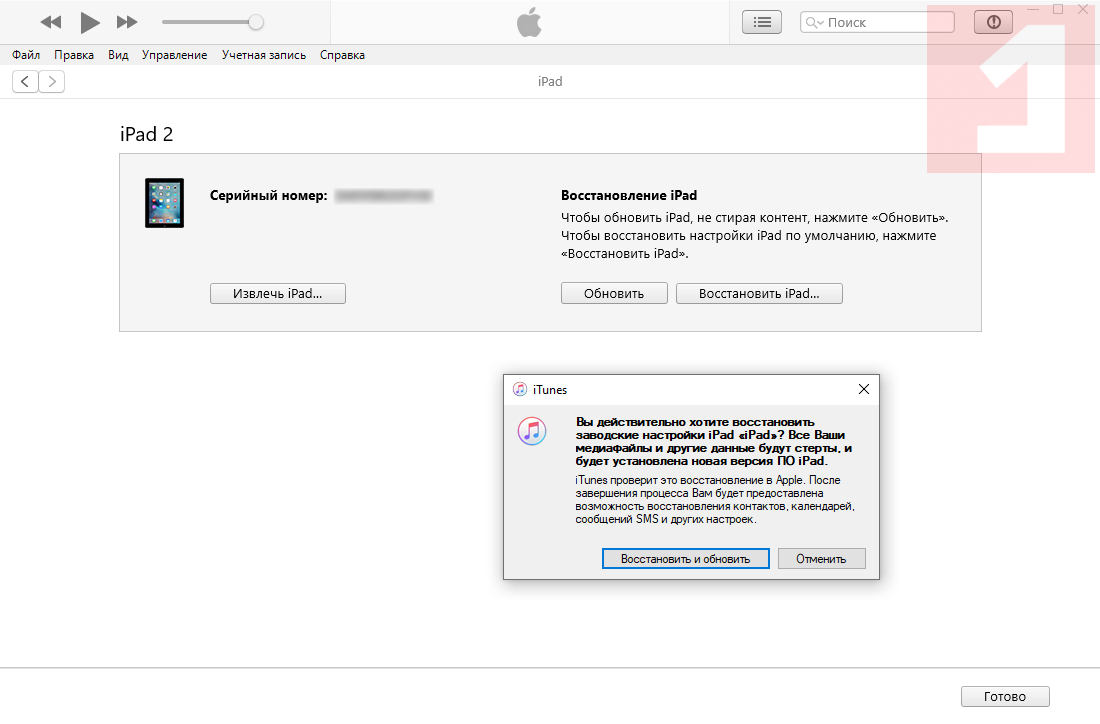Click the Восстановление iPad heading
Viewport: 1100px width, 724px height.
point(629,196)
